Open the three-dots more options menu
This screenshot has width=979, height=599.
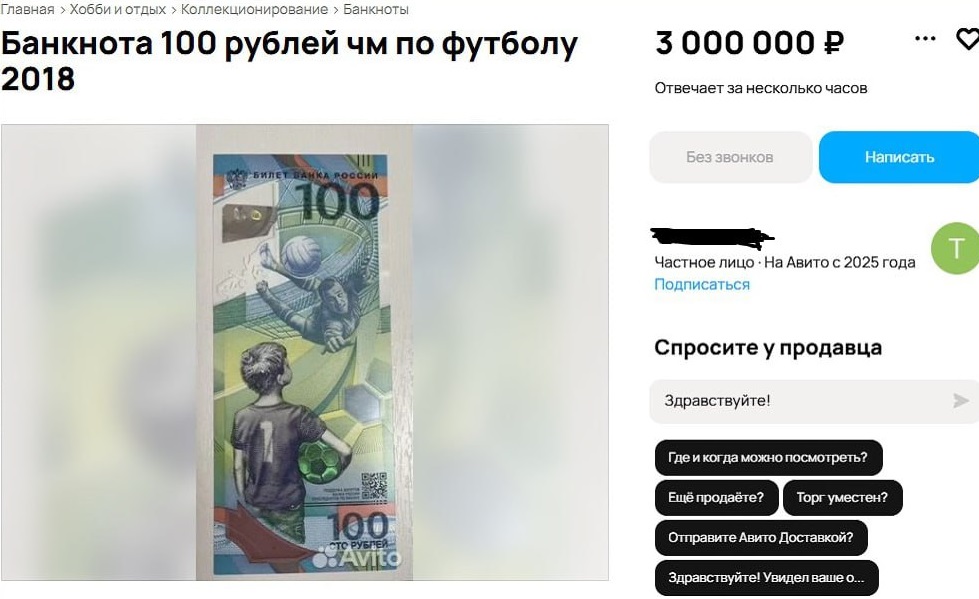click(925, 39)
